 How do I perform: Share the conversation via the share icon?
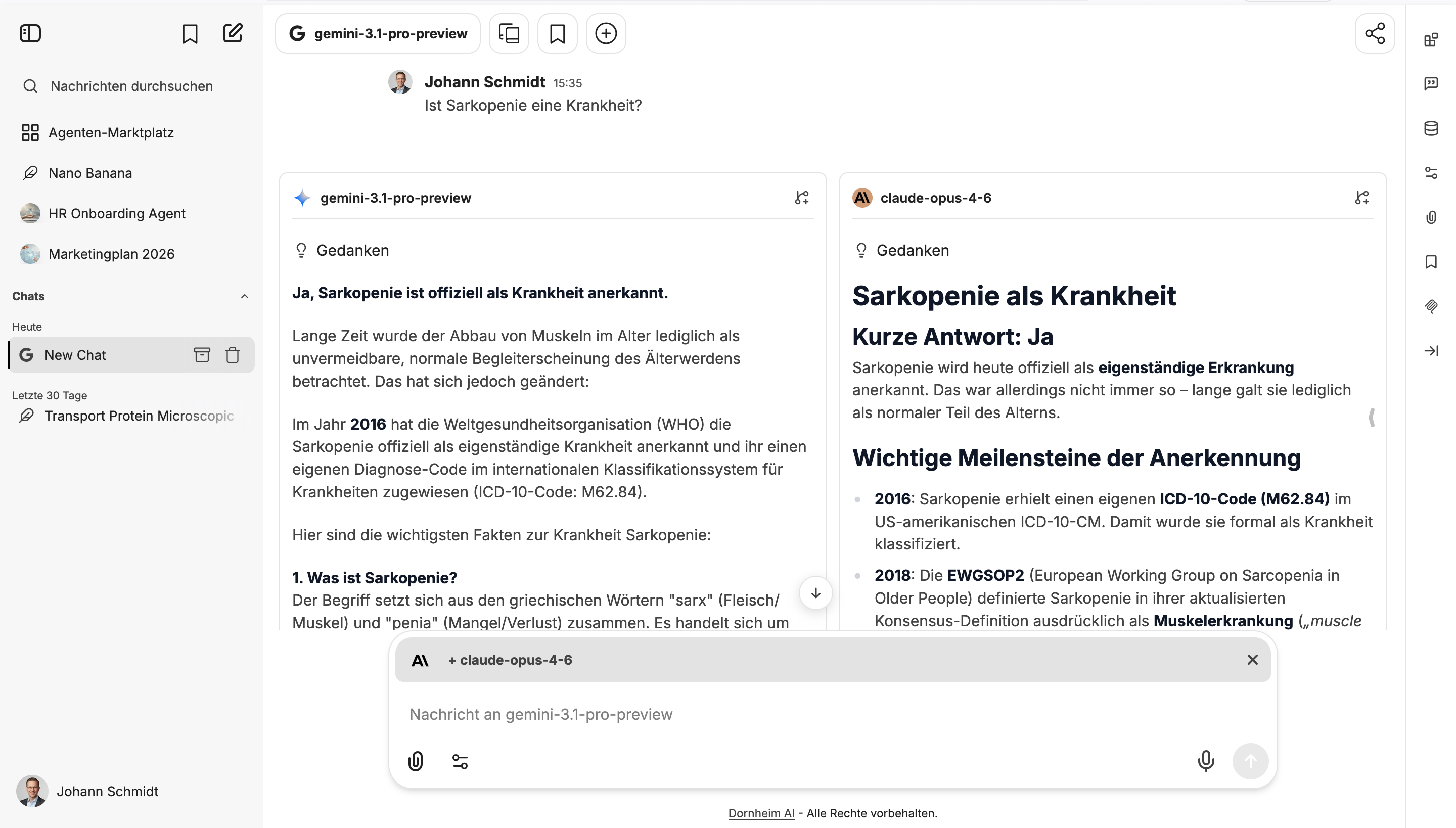(x=1375, y=33)
